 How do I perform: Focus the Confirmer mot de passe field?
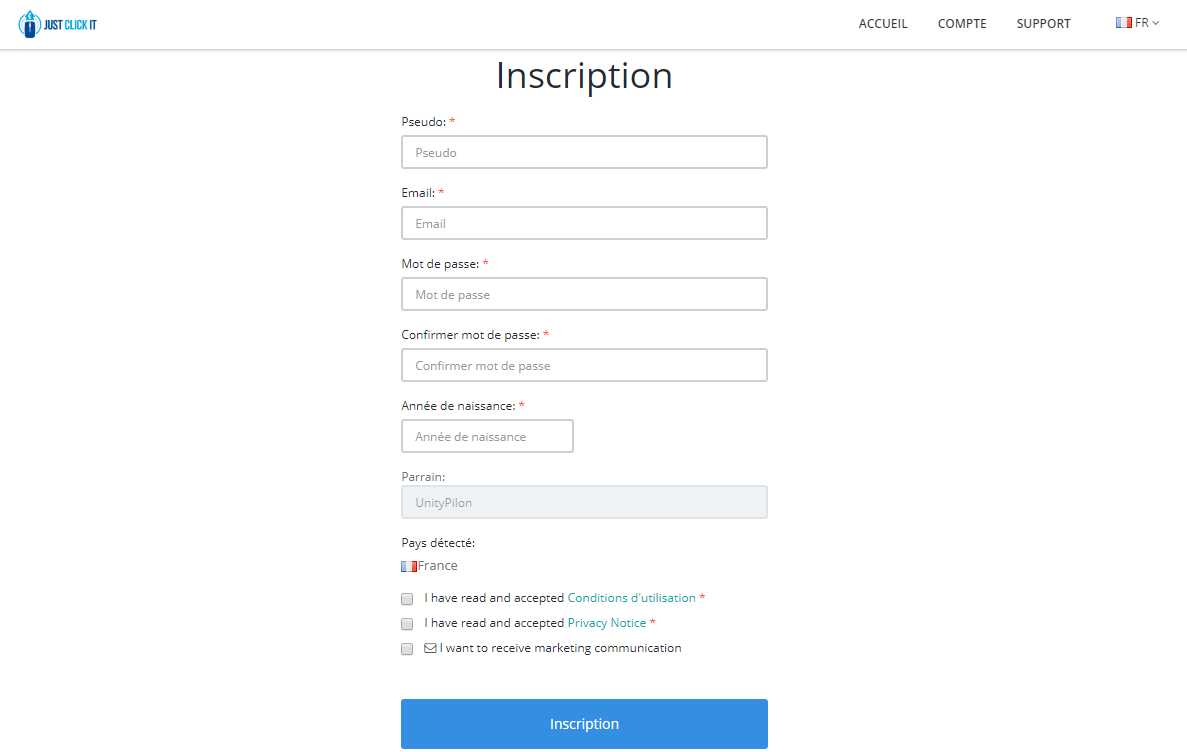(584, 365)
